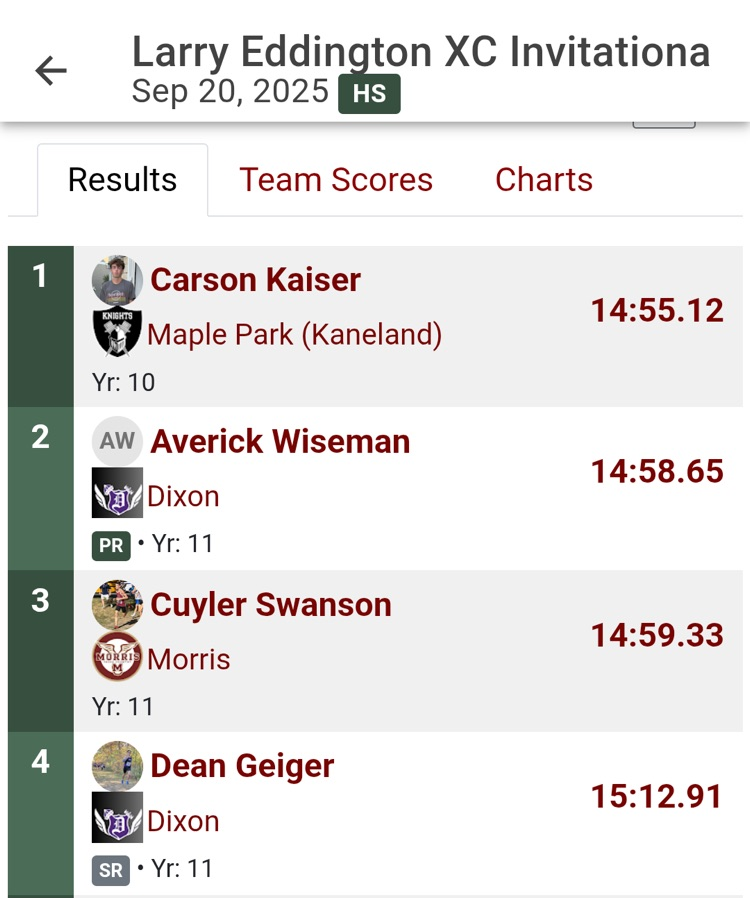Viewport: 750px width, 898px height.
Task: Tap the Larry Eddington XC Invitational title
Action: pyautogui.click(x=421, y=52)
